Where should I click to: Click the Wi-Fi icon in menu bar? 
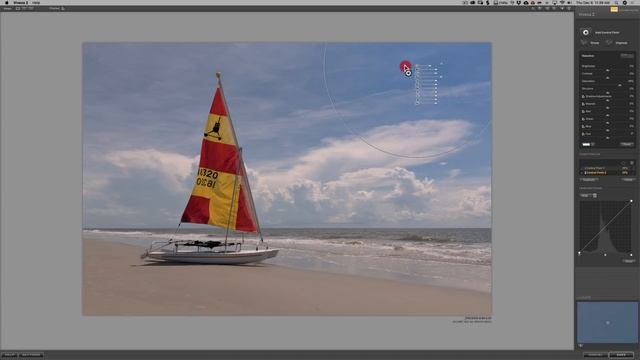[x=562, y=2]
